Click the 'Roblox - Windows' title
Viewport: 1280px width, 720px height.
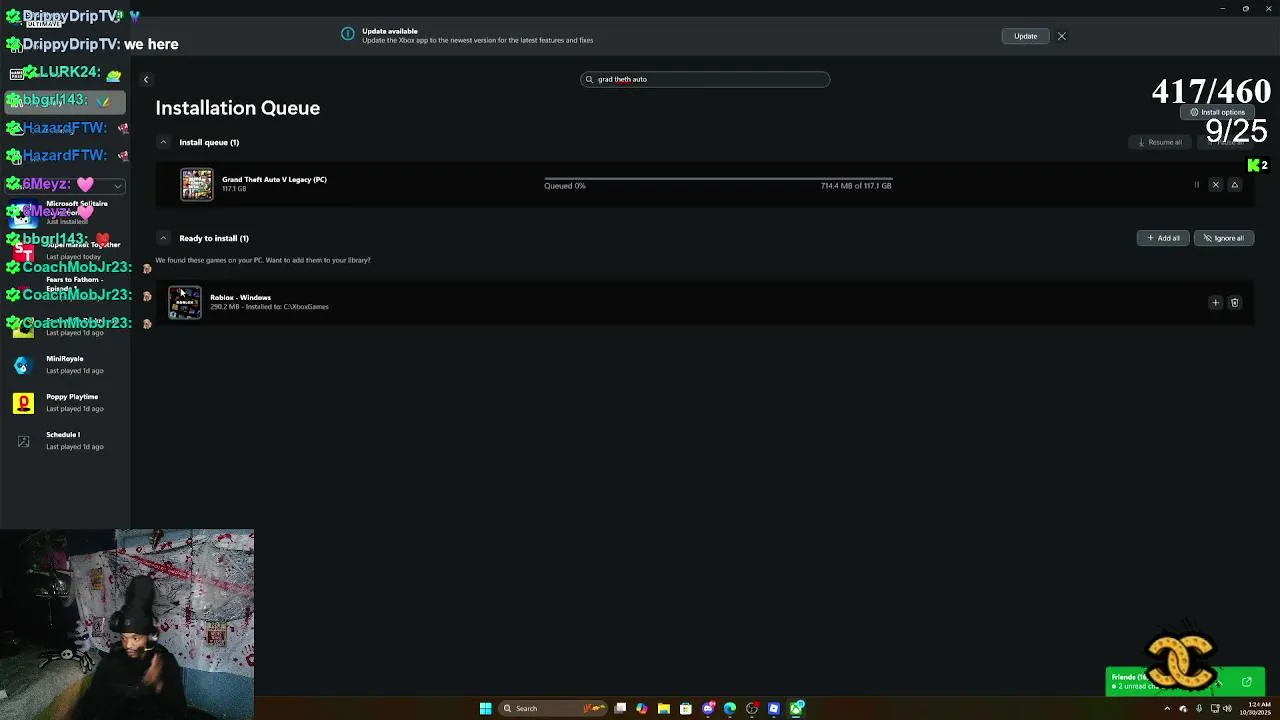(240, 298)
